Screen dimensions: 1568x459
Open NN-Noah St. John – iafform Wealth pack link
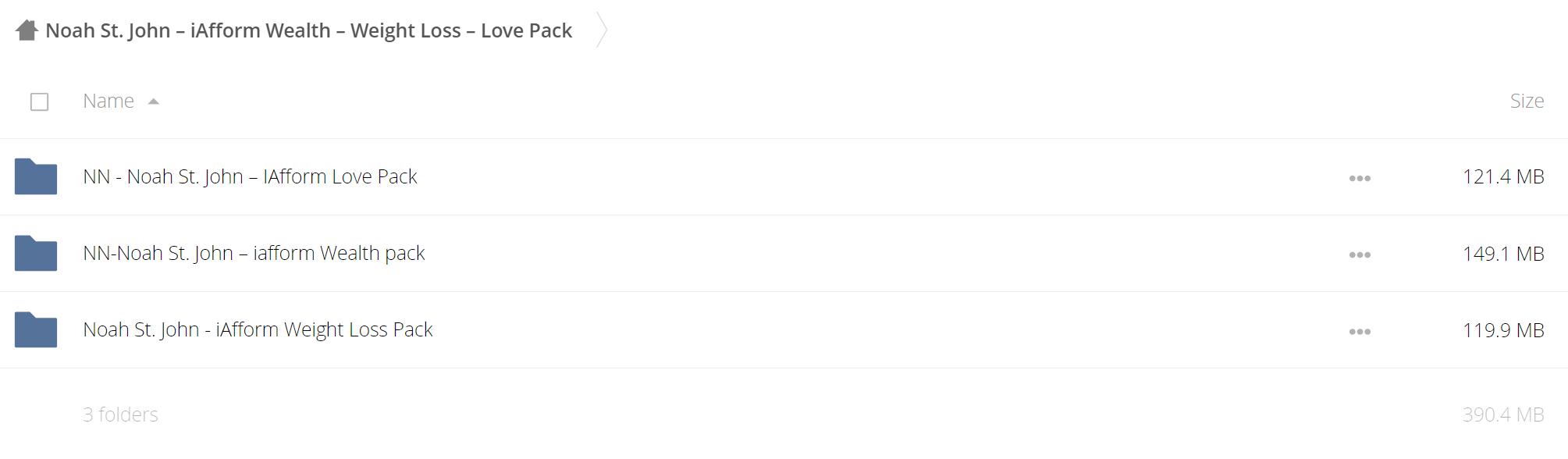tap(254, 253)
